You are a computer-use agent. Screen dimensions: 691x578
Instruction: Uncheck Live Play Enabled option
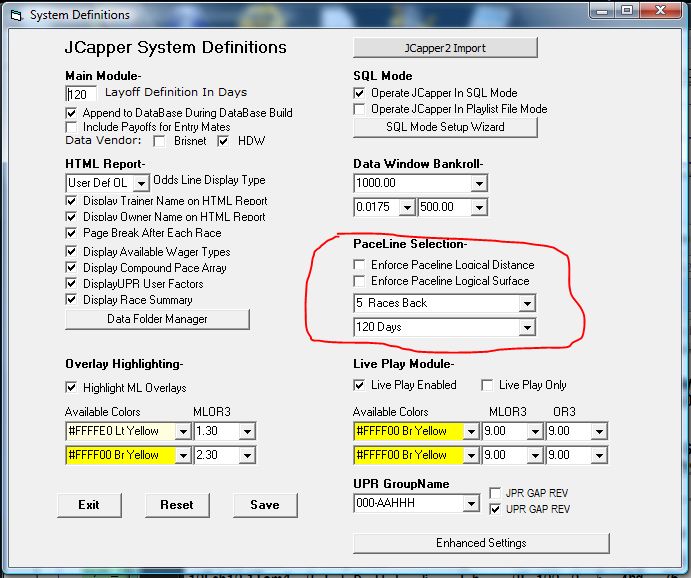(x=360, y=385)
